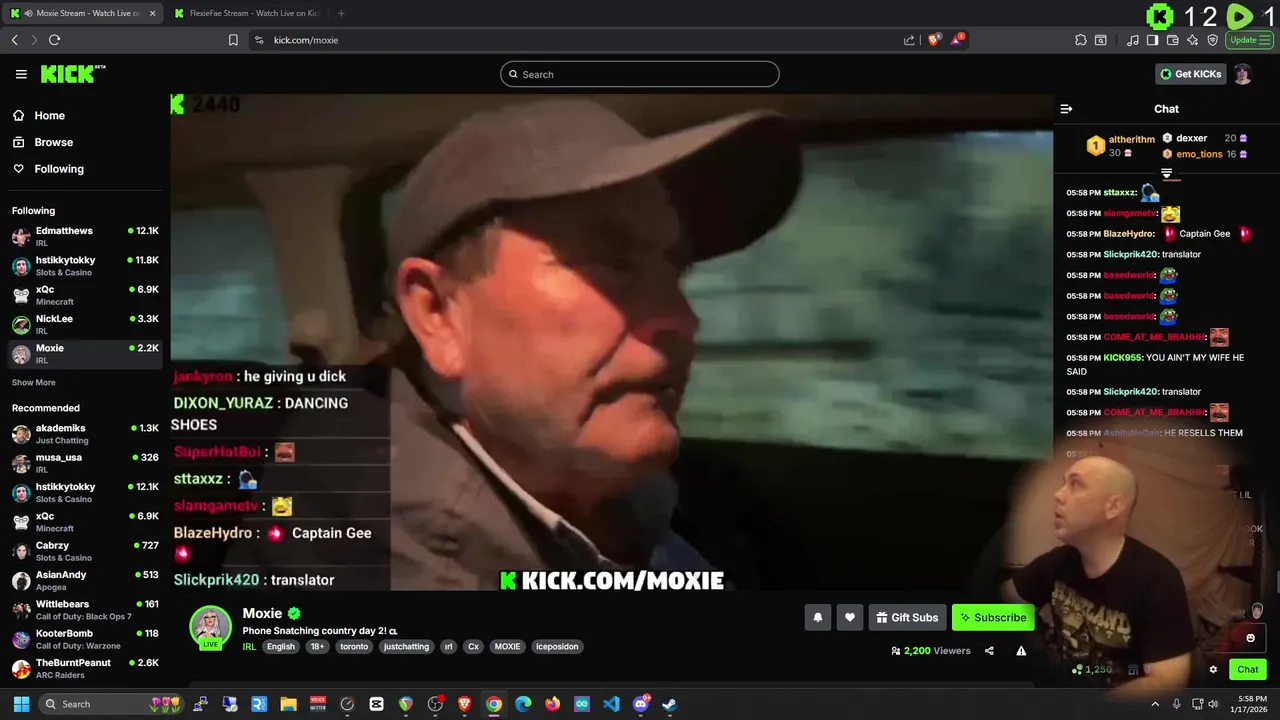Open Discord from taskbar

640,704
